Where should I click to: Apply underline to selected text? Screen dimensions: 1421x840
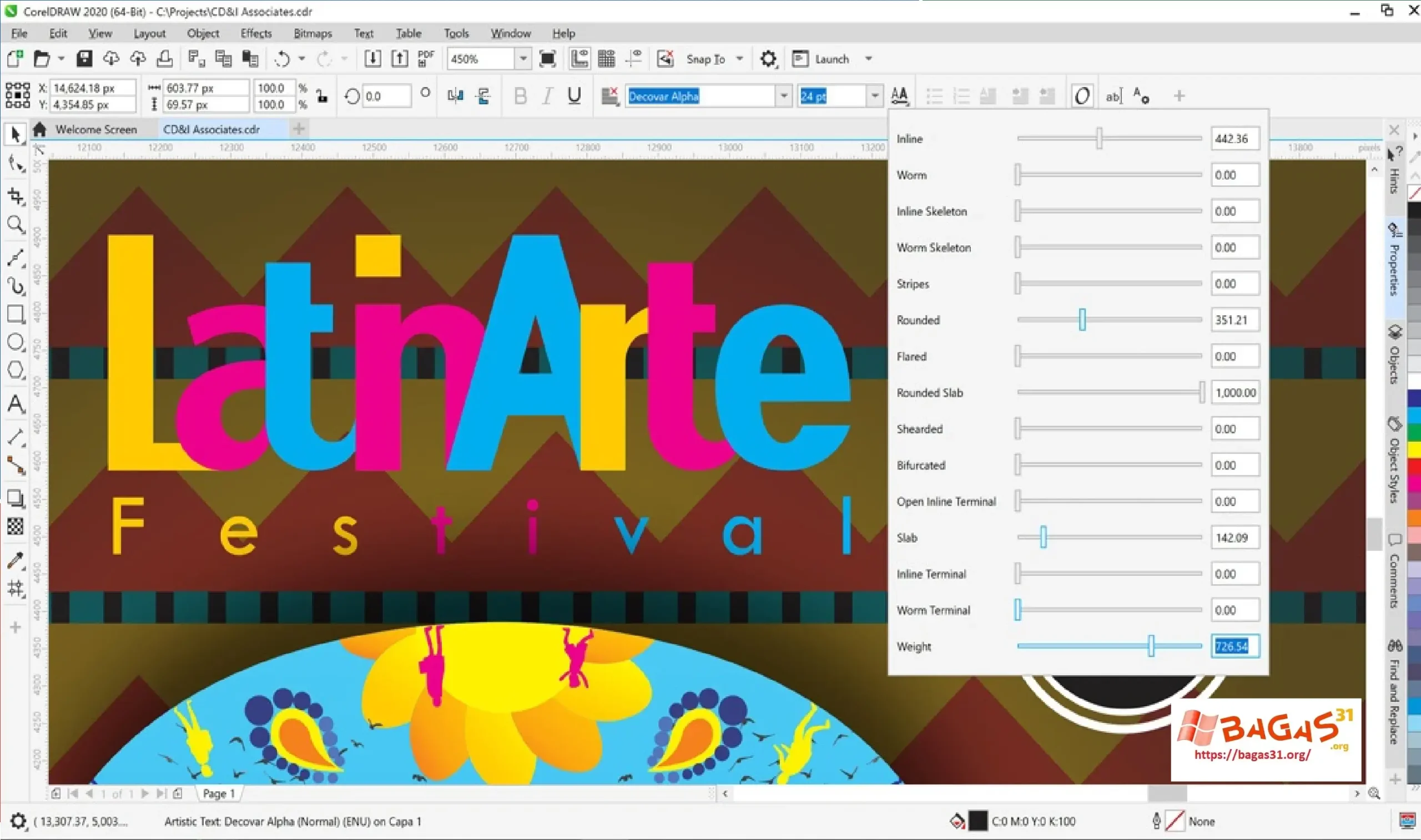[x=573, y=95]
